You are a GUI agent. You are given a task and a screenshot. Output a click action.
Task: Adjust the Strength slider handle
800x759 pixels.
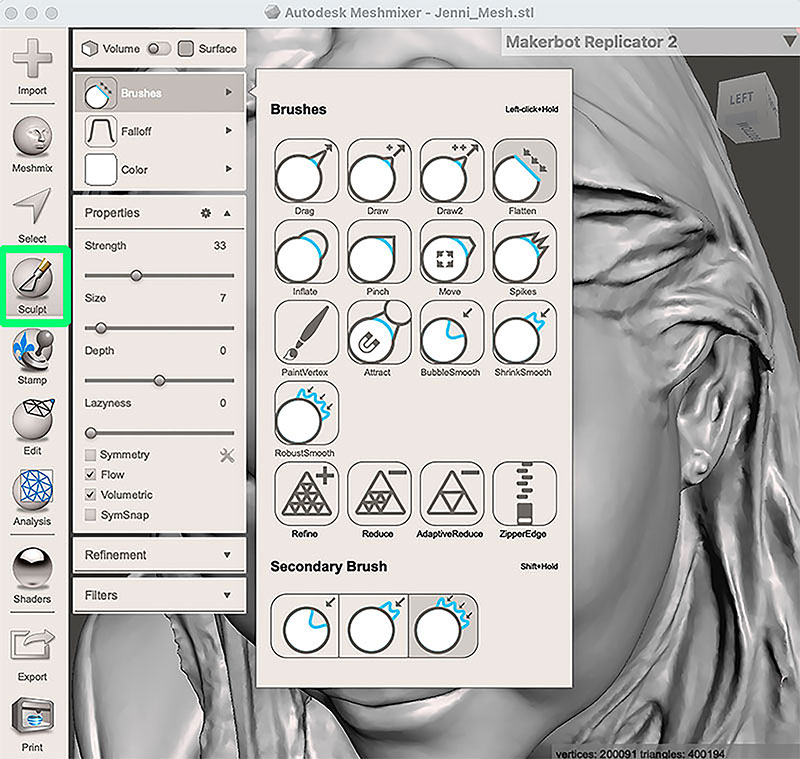(x=136, y=276)
